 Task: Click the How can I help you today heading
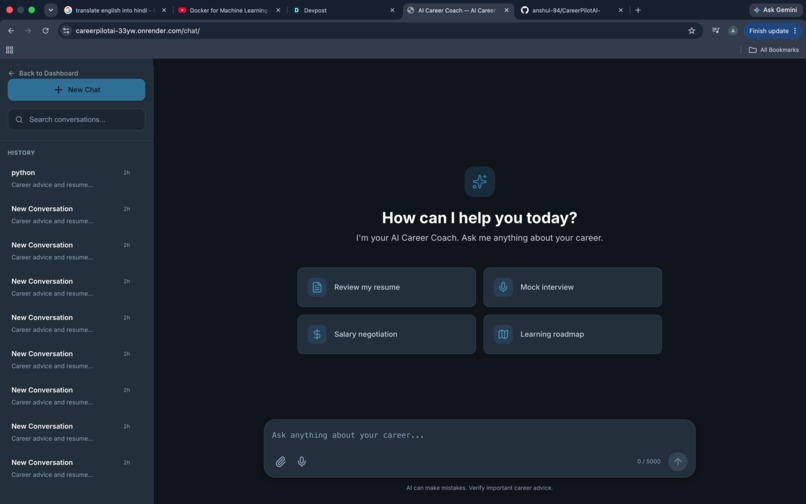480,218
